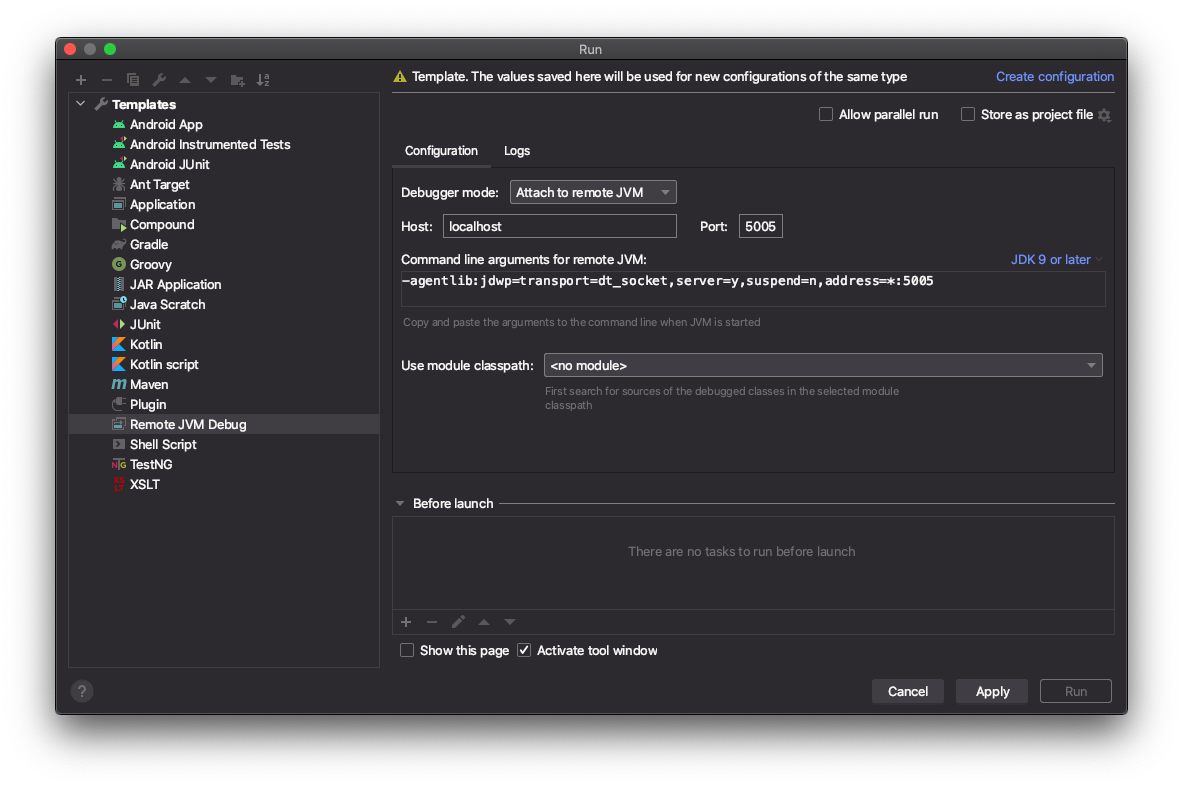Enable Allow parallel run
This screenshot has width=1183, height=788.
(825, 114)
